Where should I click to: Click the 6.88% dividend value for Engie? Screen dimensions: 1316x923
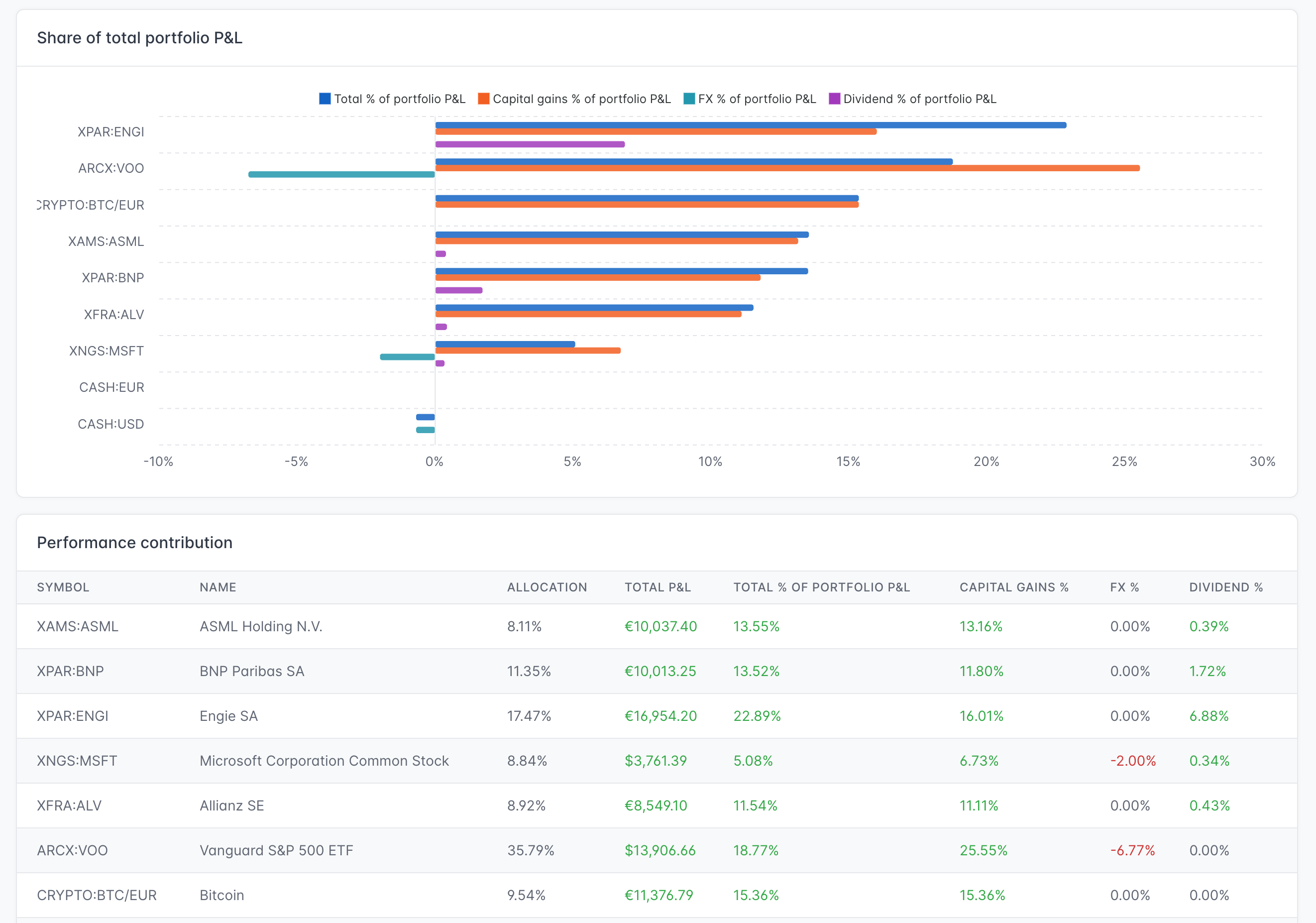point(1209,715)
